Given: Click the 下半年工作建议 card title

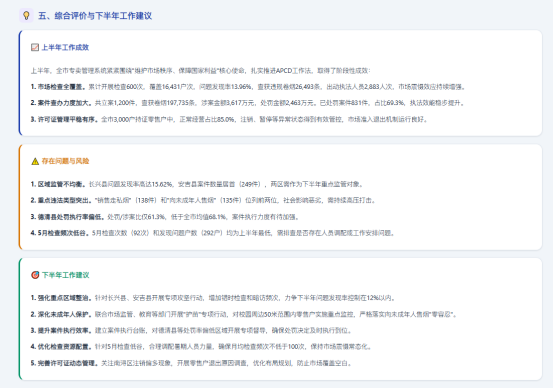Looking at the screenshot, I should [x=65, y=275].
